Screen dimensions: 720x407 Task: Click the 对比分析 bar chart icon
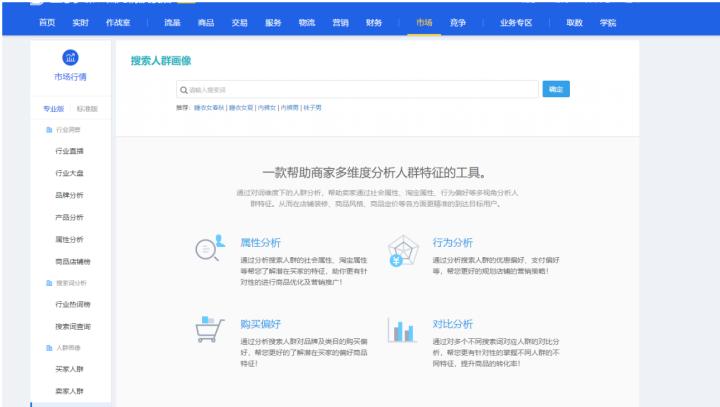402,330
